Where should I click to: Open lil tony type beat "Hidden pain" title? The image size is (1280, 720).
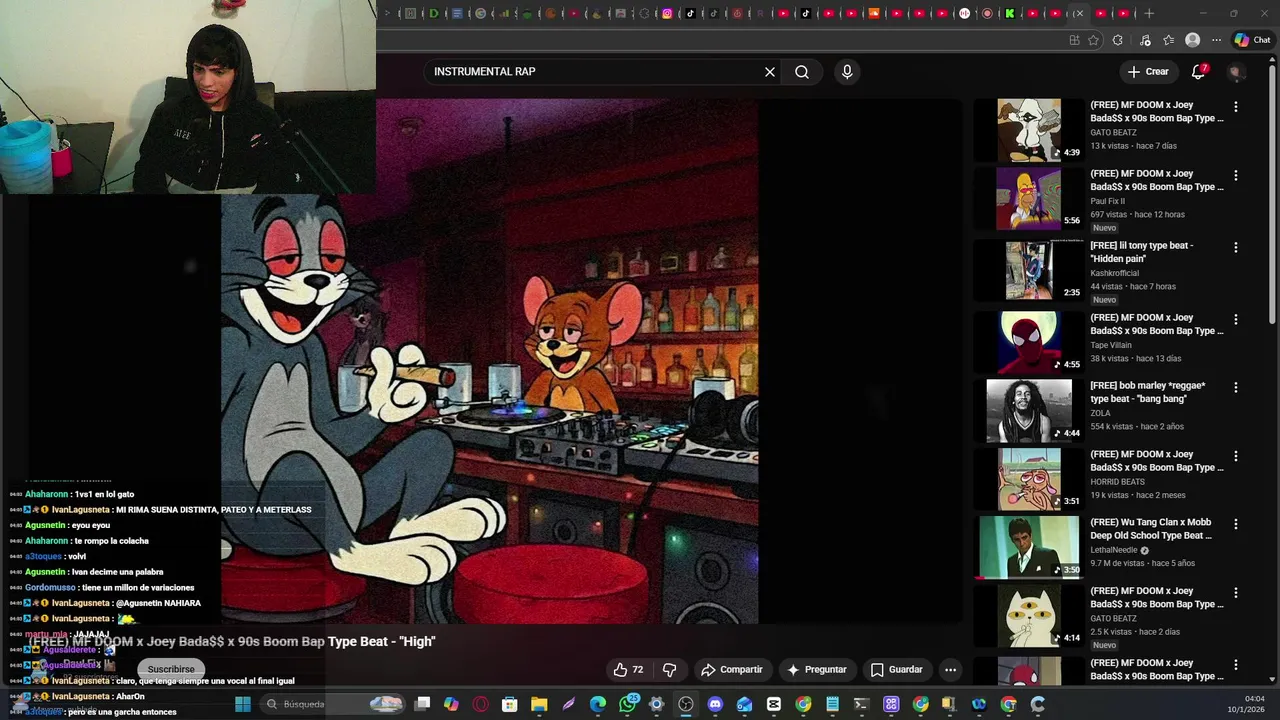[x=1142, y=252]
